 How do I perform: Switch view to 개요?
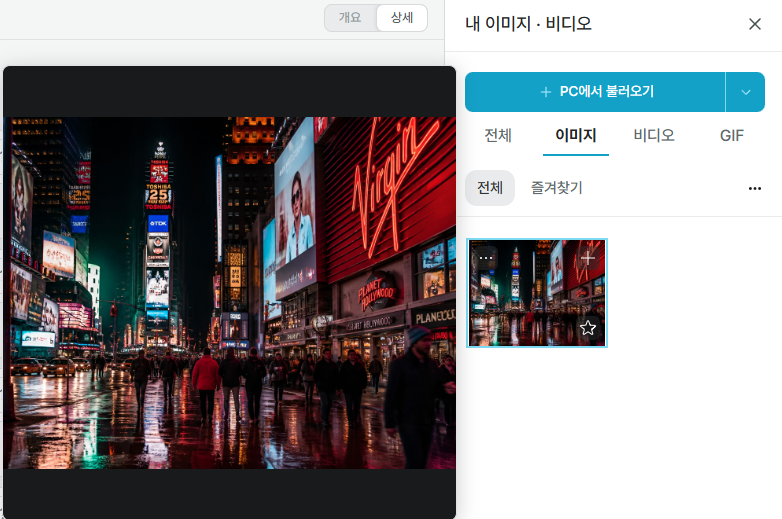pyautogui.click(x=350, y=17)
